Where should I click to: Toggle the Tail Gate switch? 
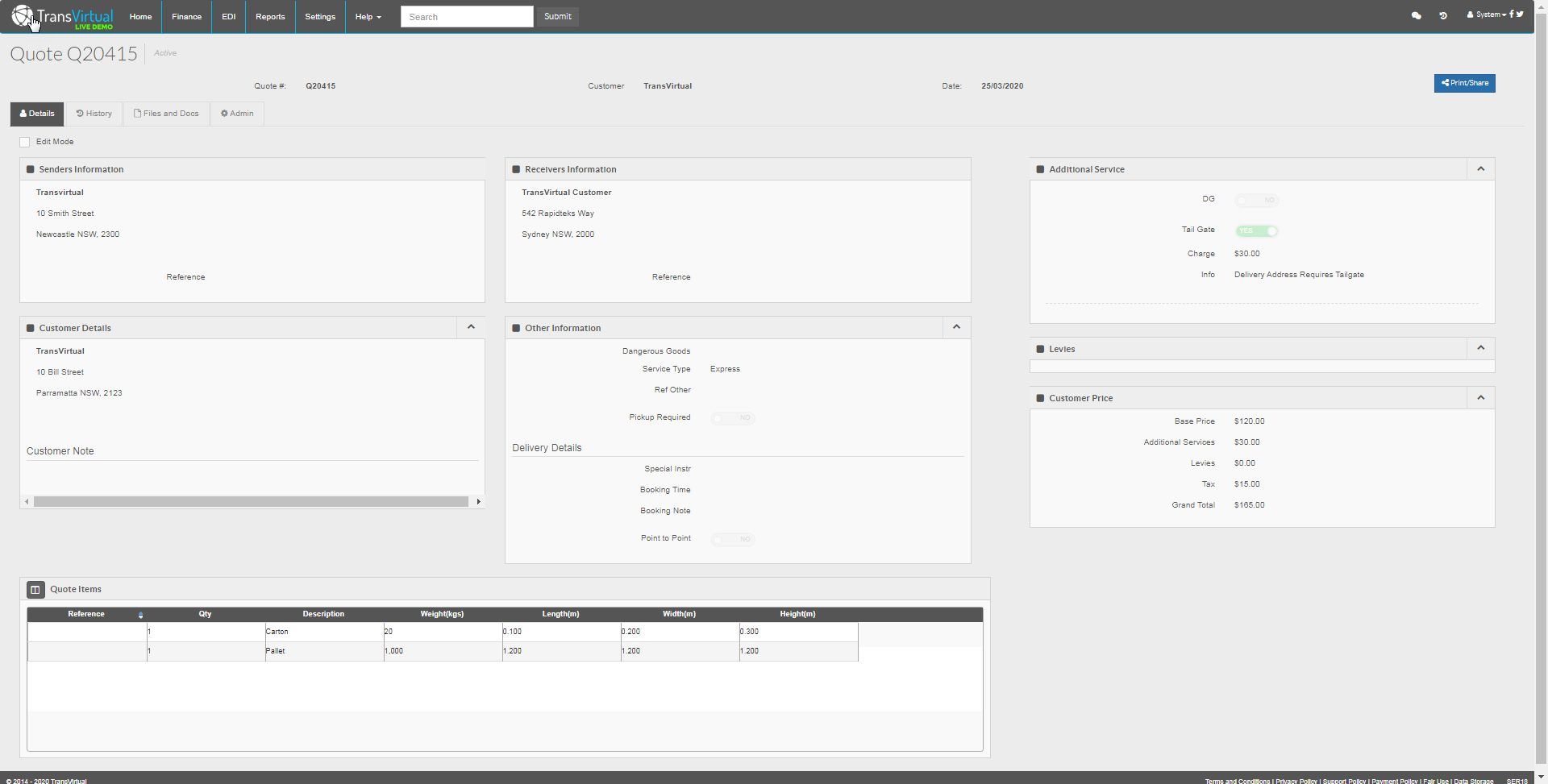click(x=1257, y=231)
